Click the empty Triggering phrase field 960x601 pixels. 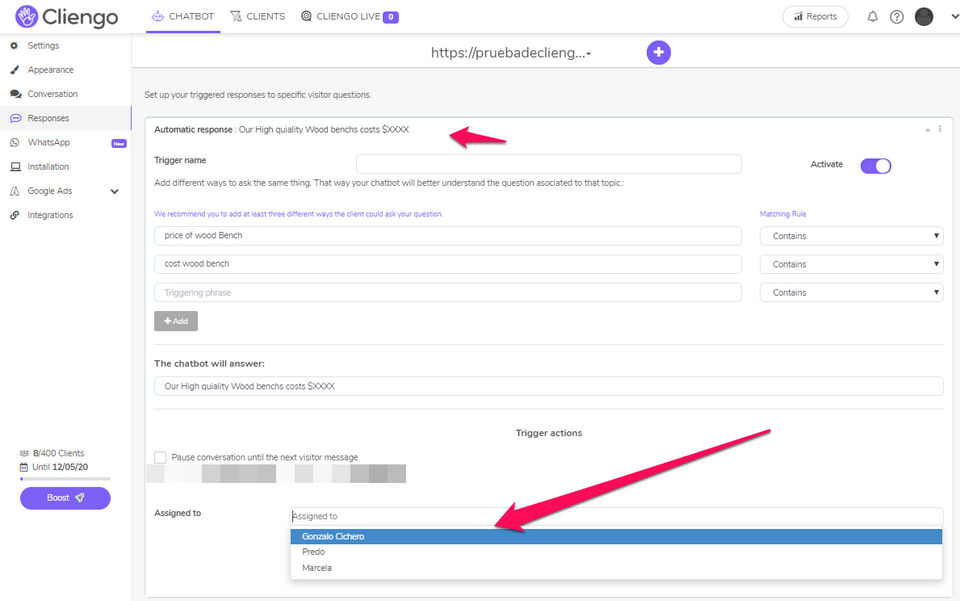coord(448,293)
